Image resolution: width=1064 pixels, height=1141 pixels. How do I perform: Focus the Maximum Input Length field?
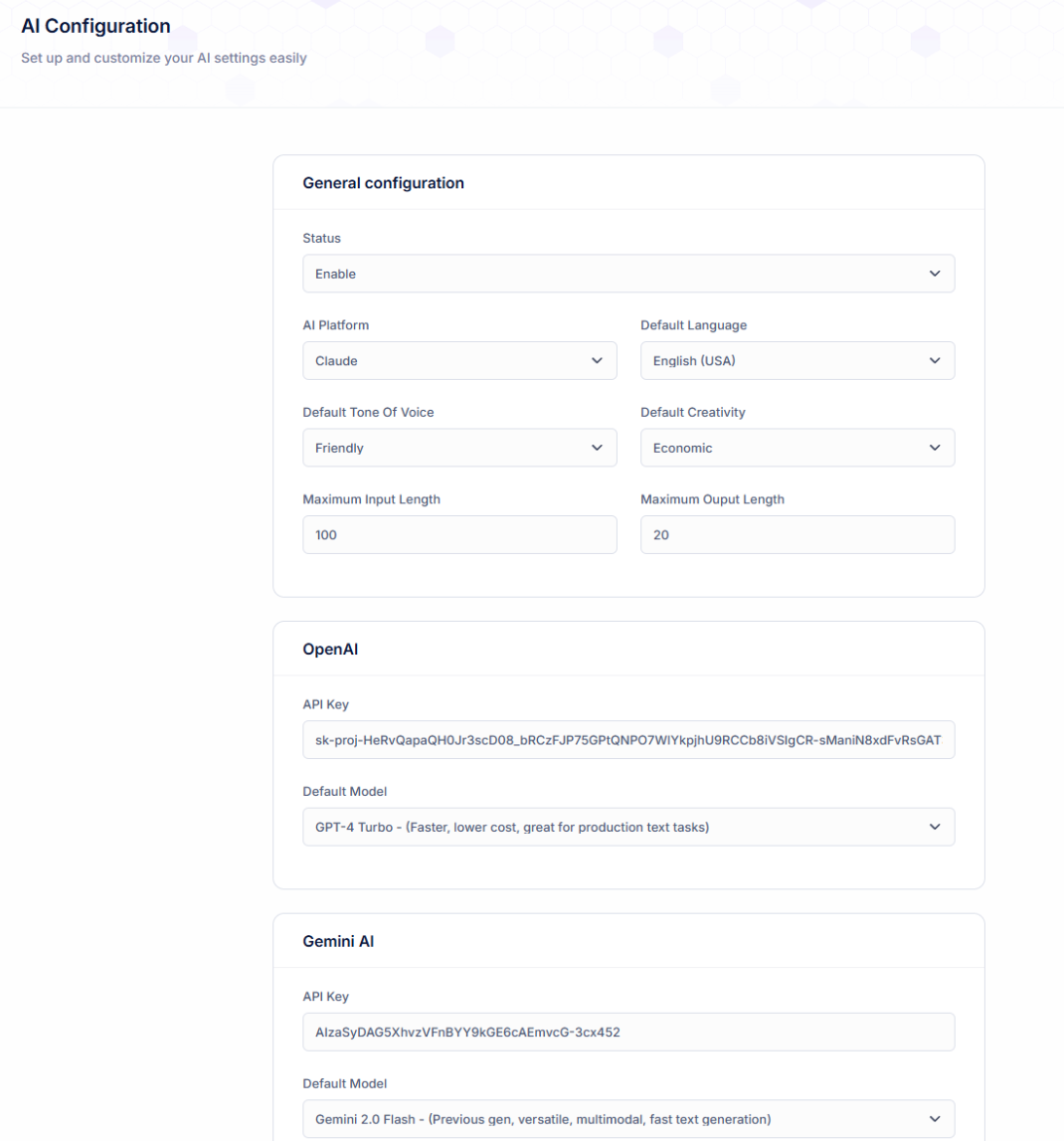(459, 535)
